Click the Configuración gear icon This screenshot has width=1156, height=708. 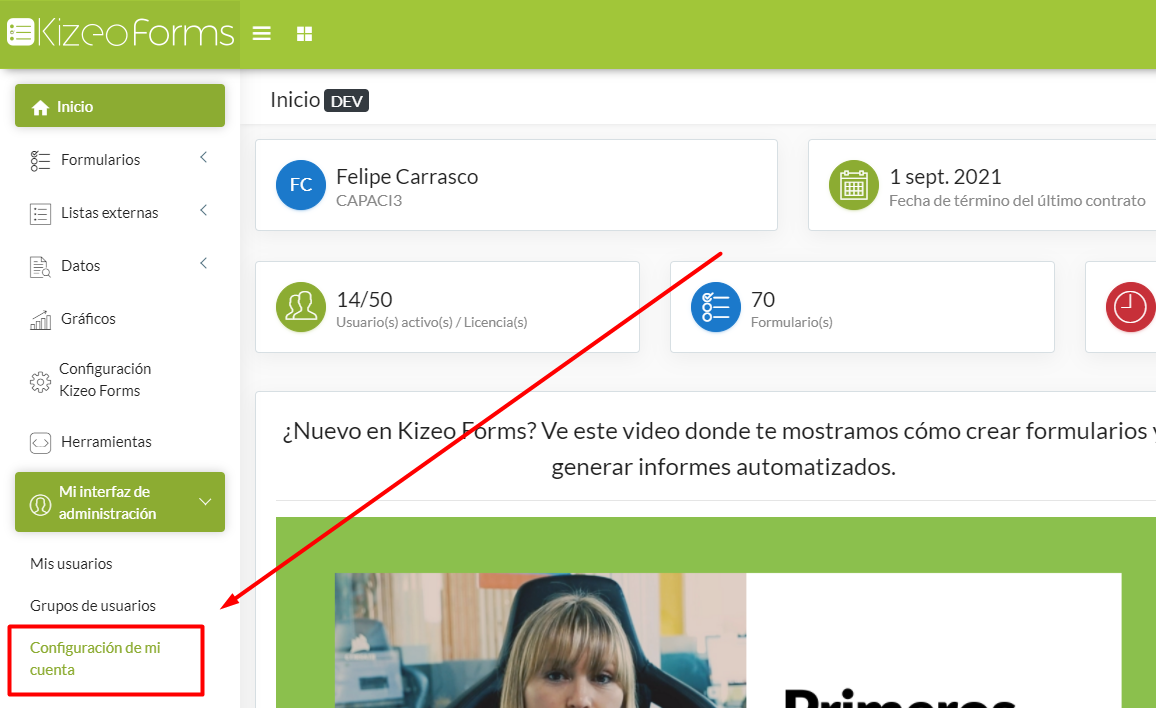pos(40,381)
